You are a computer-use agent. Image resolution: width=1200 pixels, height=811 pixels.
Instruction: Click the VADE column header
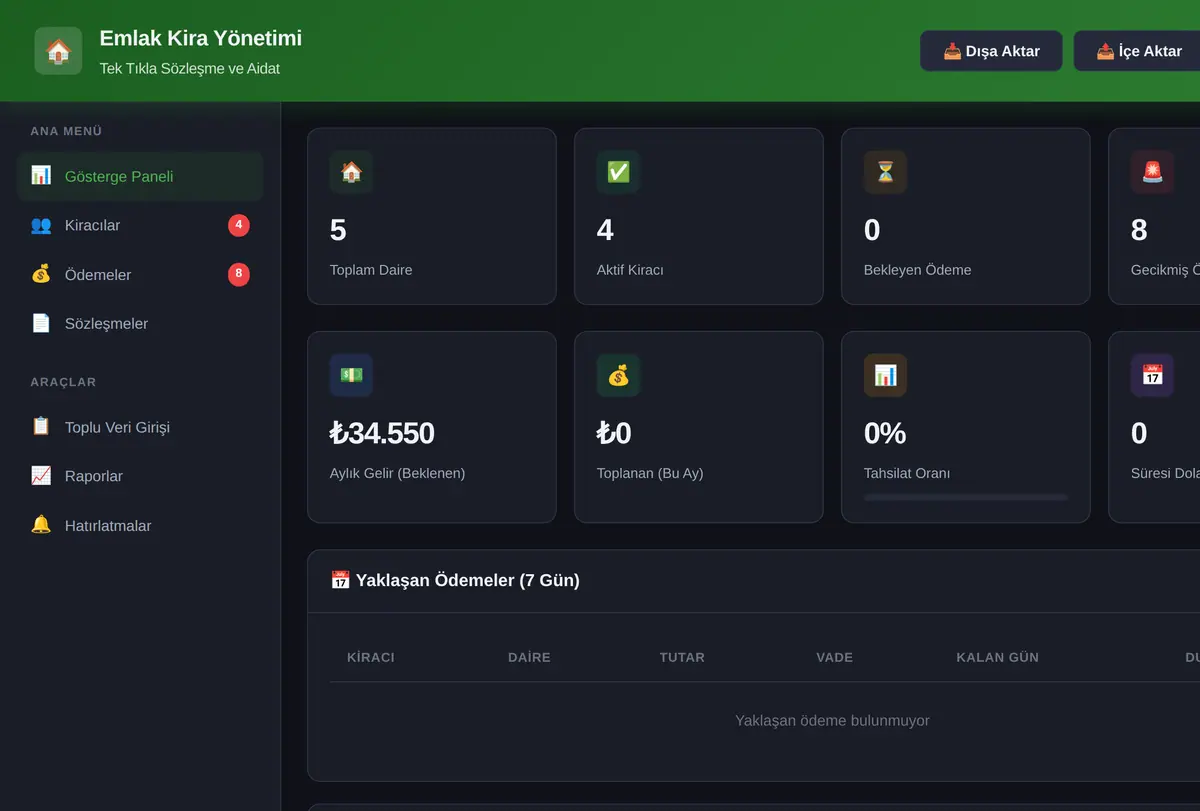pos(834,657)
